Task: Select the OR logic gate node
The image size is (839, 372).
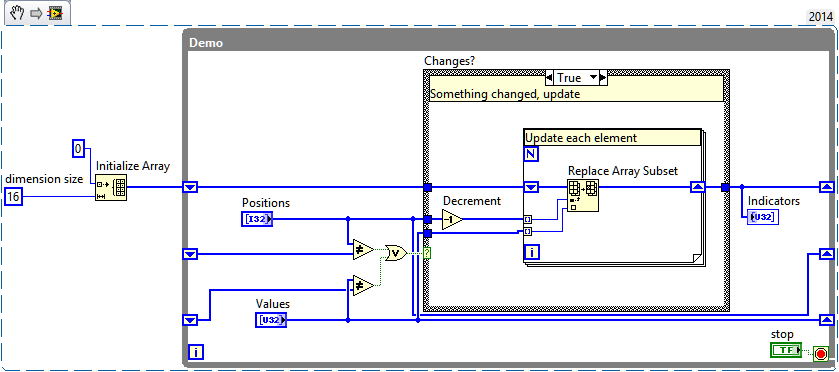Action: (396, 254)
